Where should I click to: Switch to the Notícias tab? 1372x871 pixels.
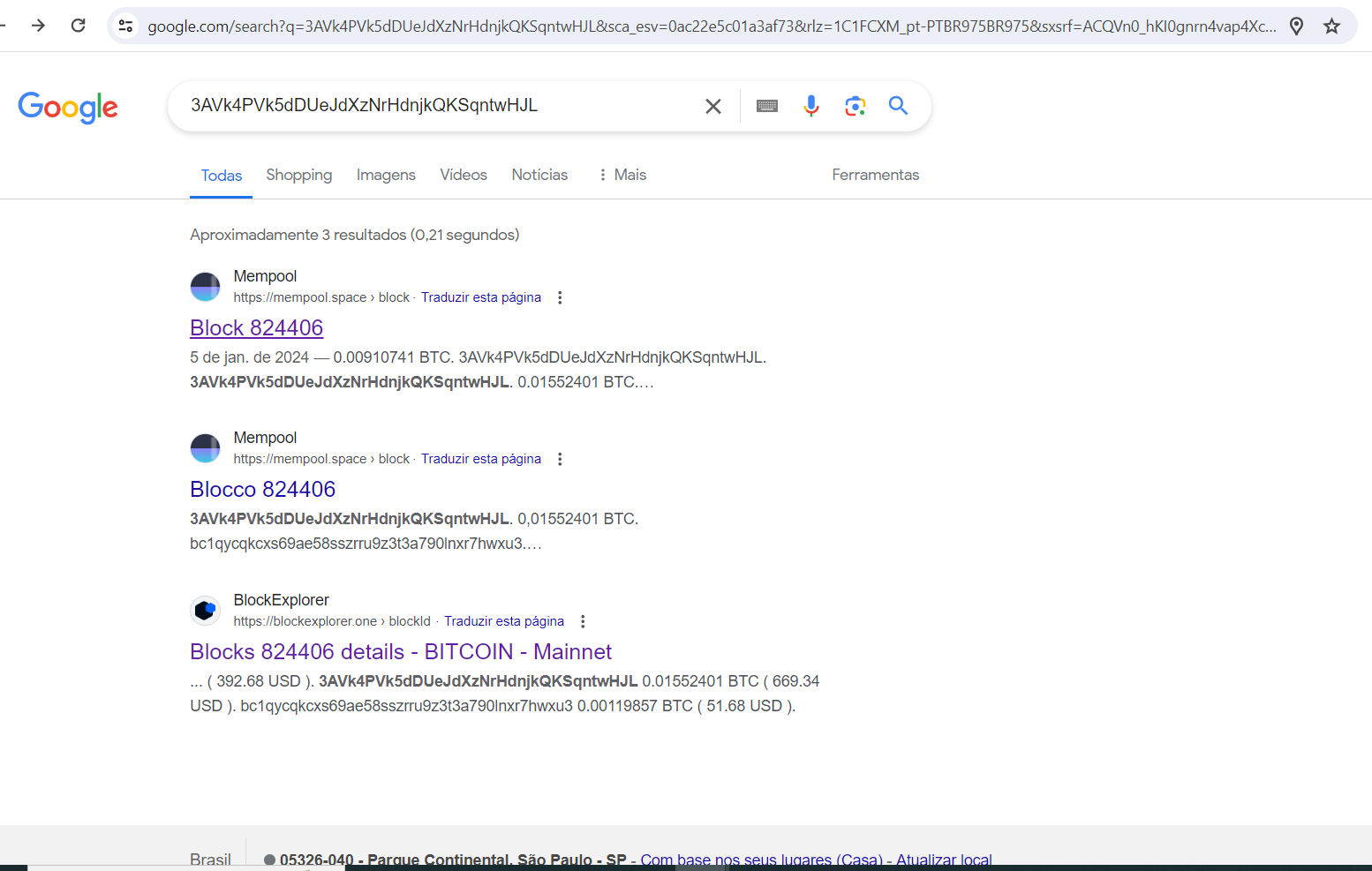coord(539,175)
